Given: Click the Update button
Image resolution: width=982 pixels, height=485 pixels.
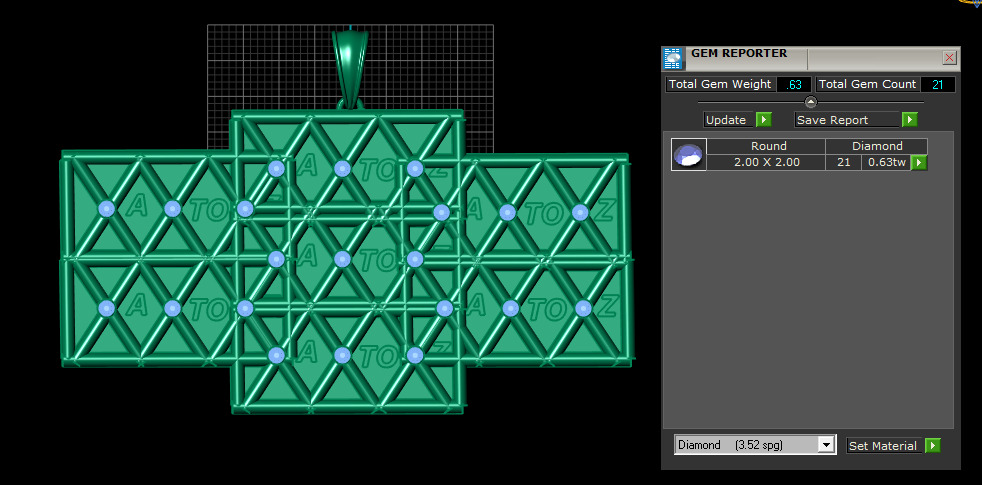Looking at the screenshot, I should pyautogui.click(x=726, y=120).
